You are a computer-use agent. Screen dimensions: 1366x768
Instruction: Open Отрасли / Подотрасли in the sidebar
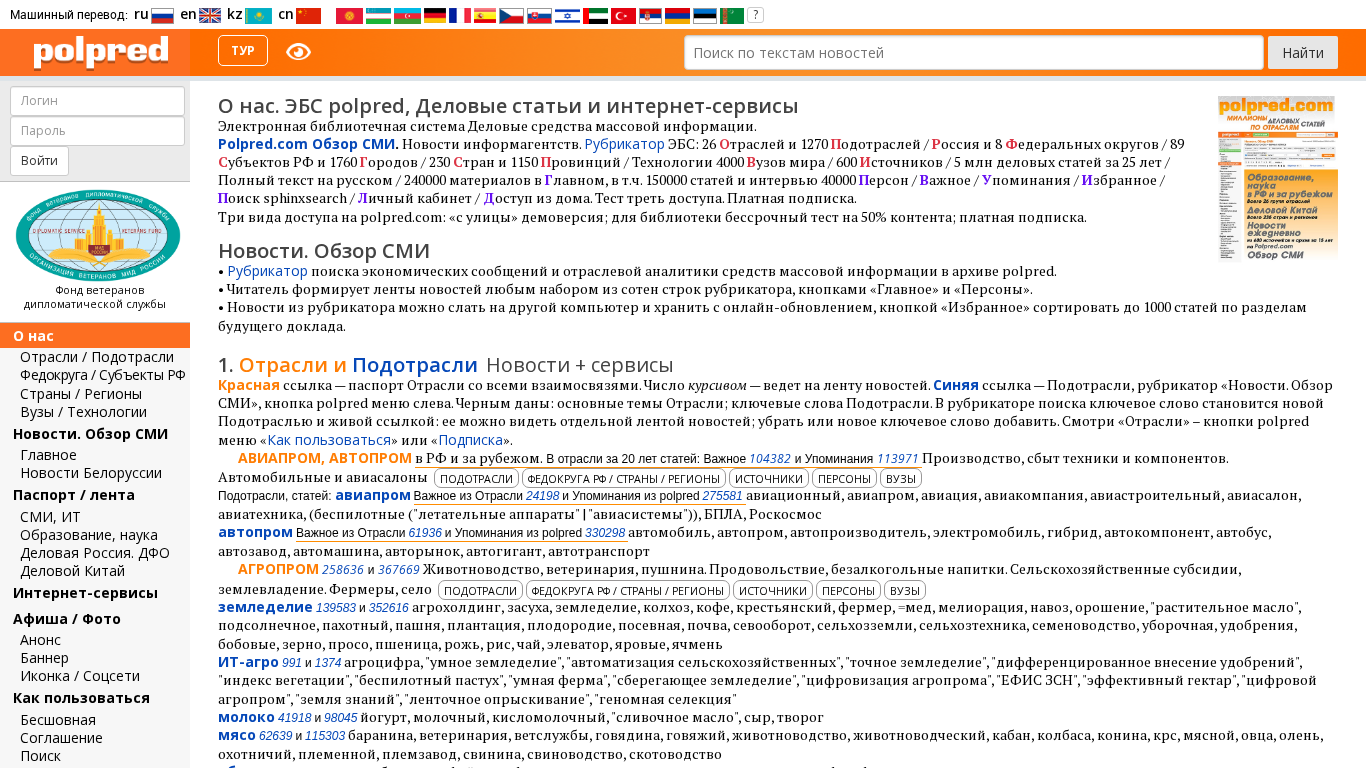pyautogui.click(x=97, y=358)
